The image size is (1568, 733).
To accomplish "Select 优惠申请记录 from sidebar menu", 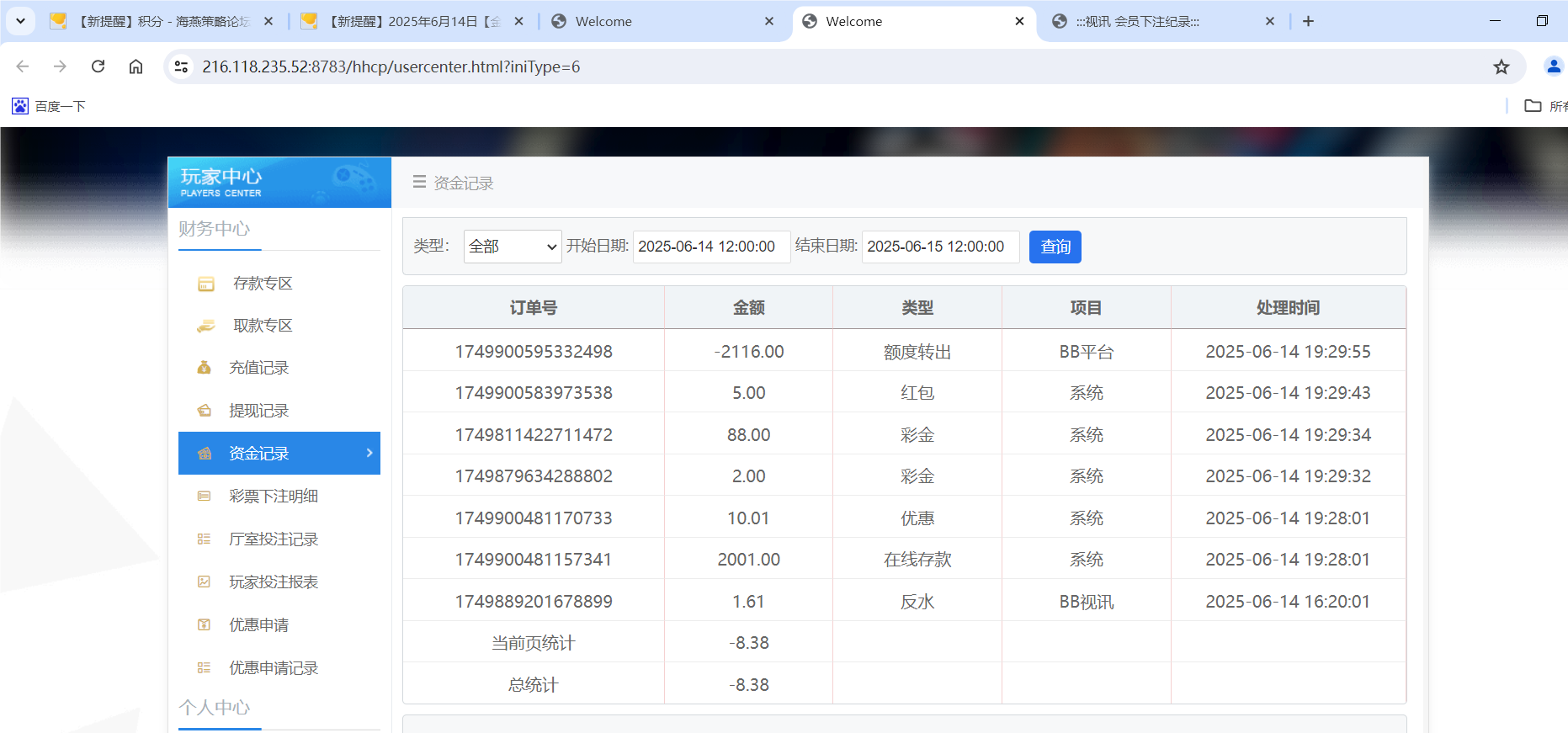I will (x=273, y=668).
